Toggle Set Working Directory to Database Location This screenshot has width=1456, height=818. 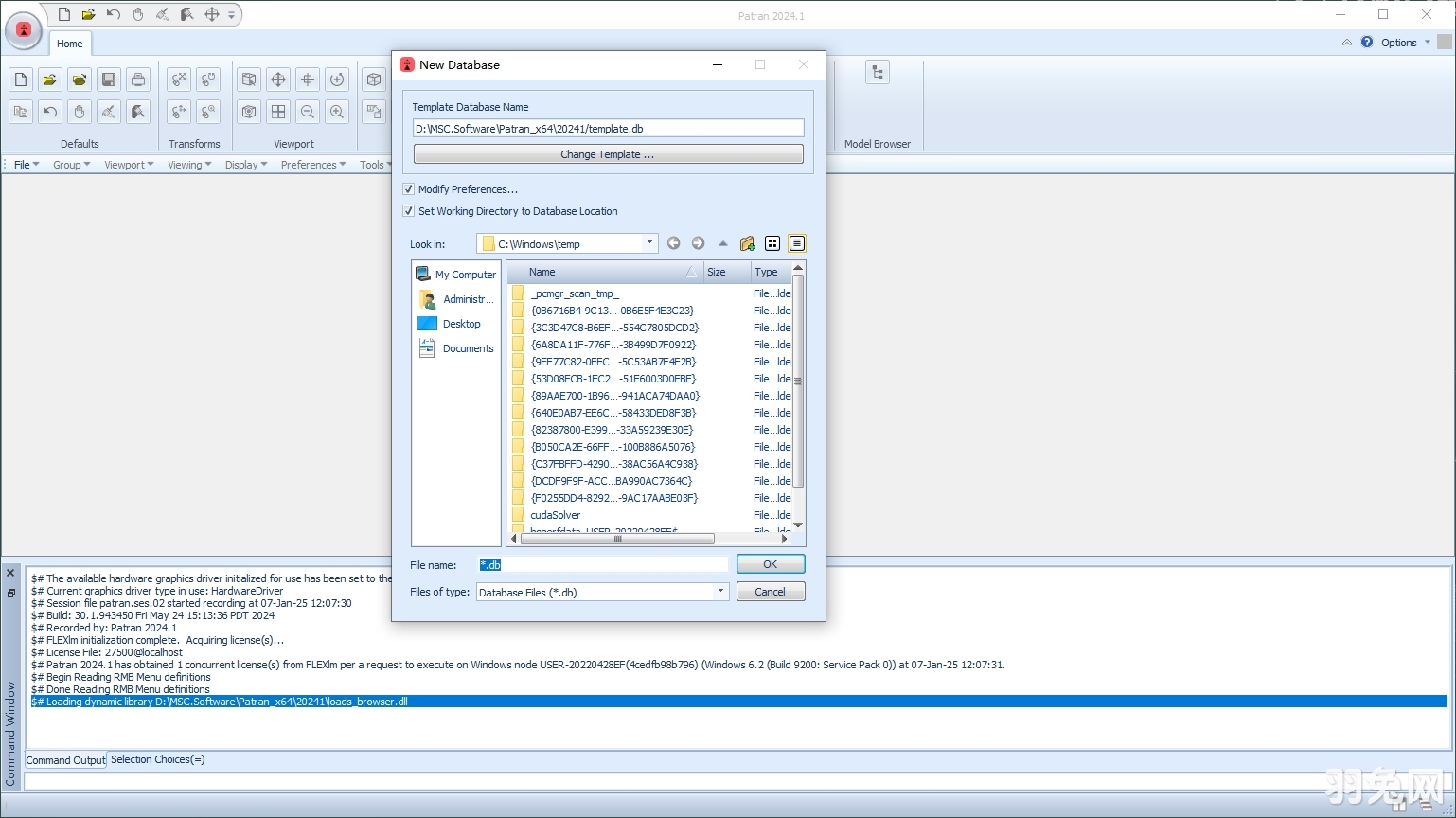coord(409,211)
